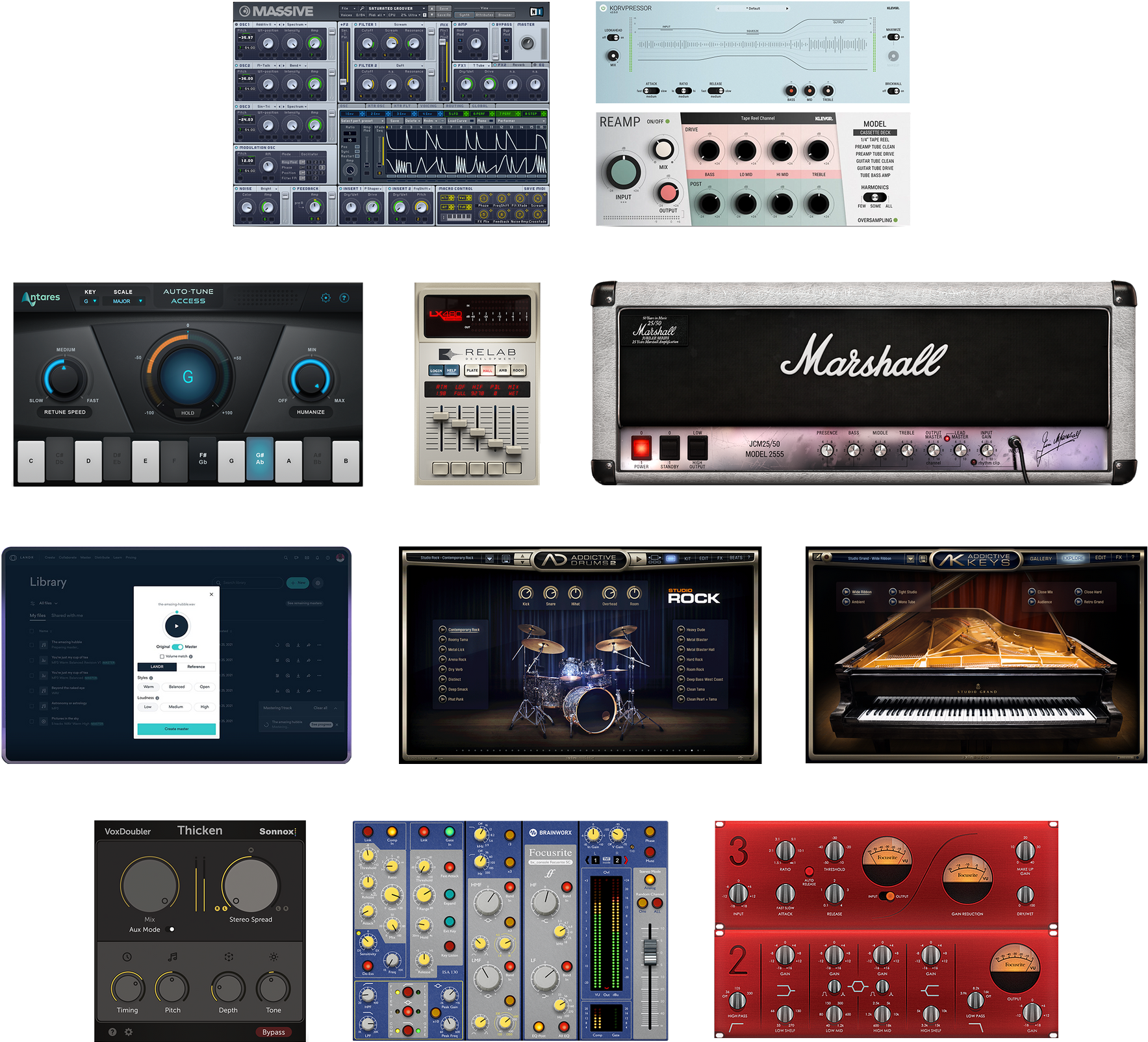This screenshot has height=1042, width=1148.
Task: Click the Marshall red POWER switch
Action: click(641, 448)
